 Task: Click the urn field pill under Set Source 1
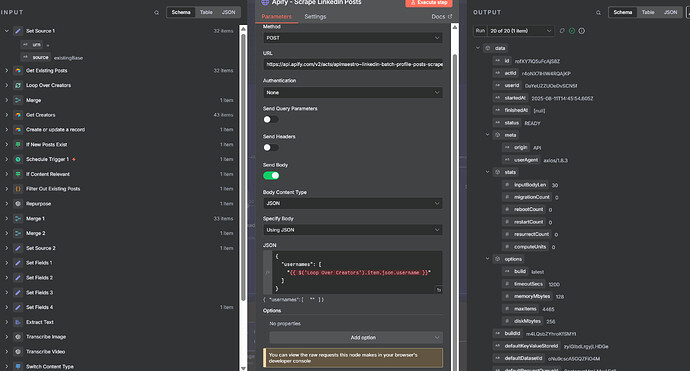point(32,44)
